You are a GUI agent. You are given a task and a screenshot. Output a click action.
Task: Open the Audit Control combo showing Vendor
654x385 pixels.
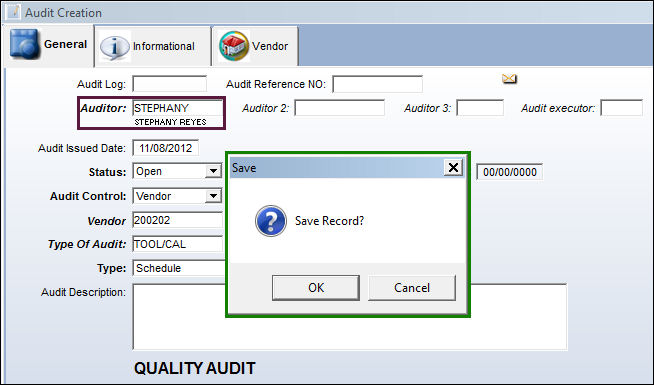pyautogui.click(x=177, y=196)
